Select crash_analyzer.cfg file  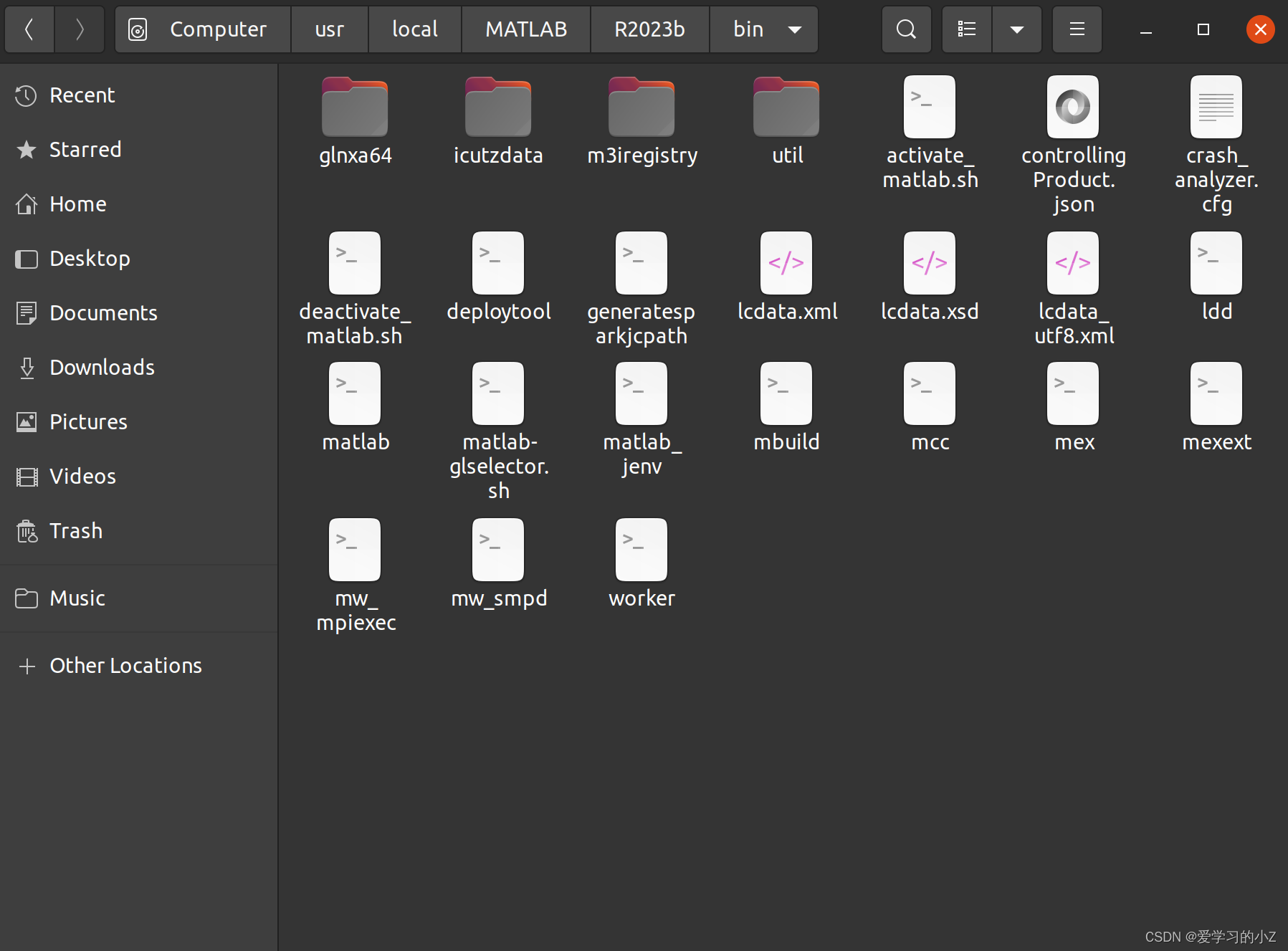click(x=1216, y=145)
